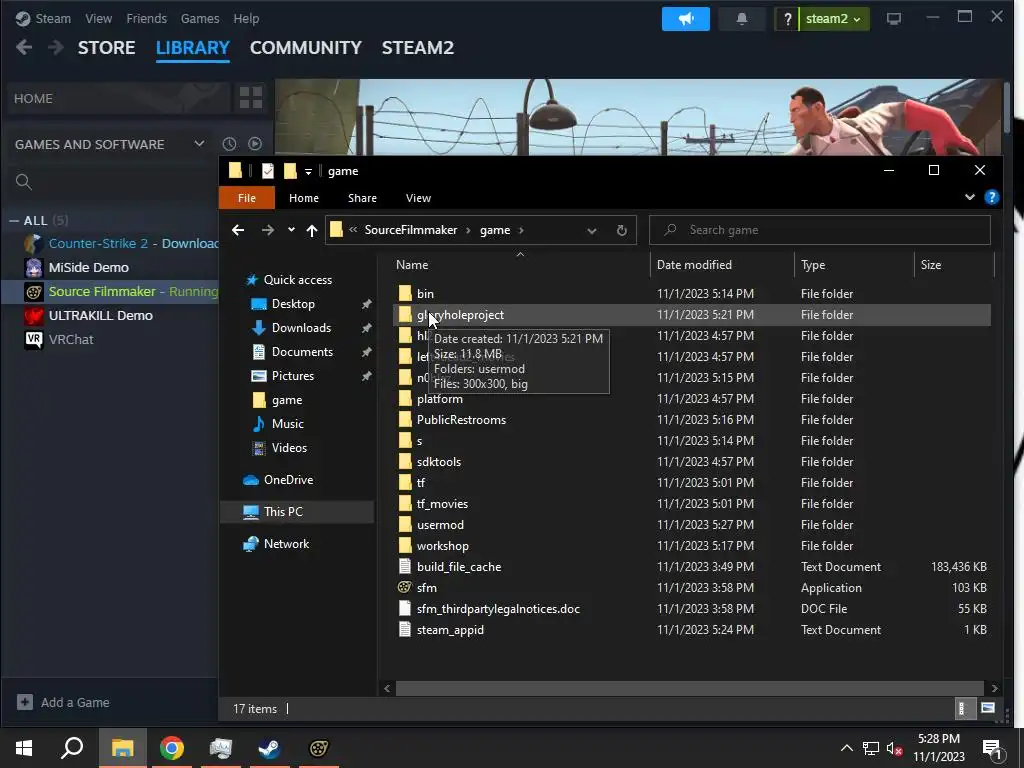This screenshot has width=1024, height=768.
Task: Go forward in Steam navigation
Action: (56, 48)
